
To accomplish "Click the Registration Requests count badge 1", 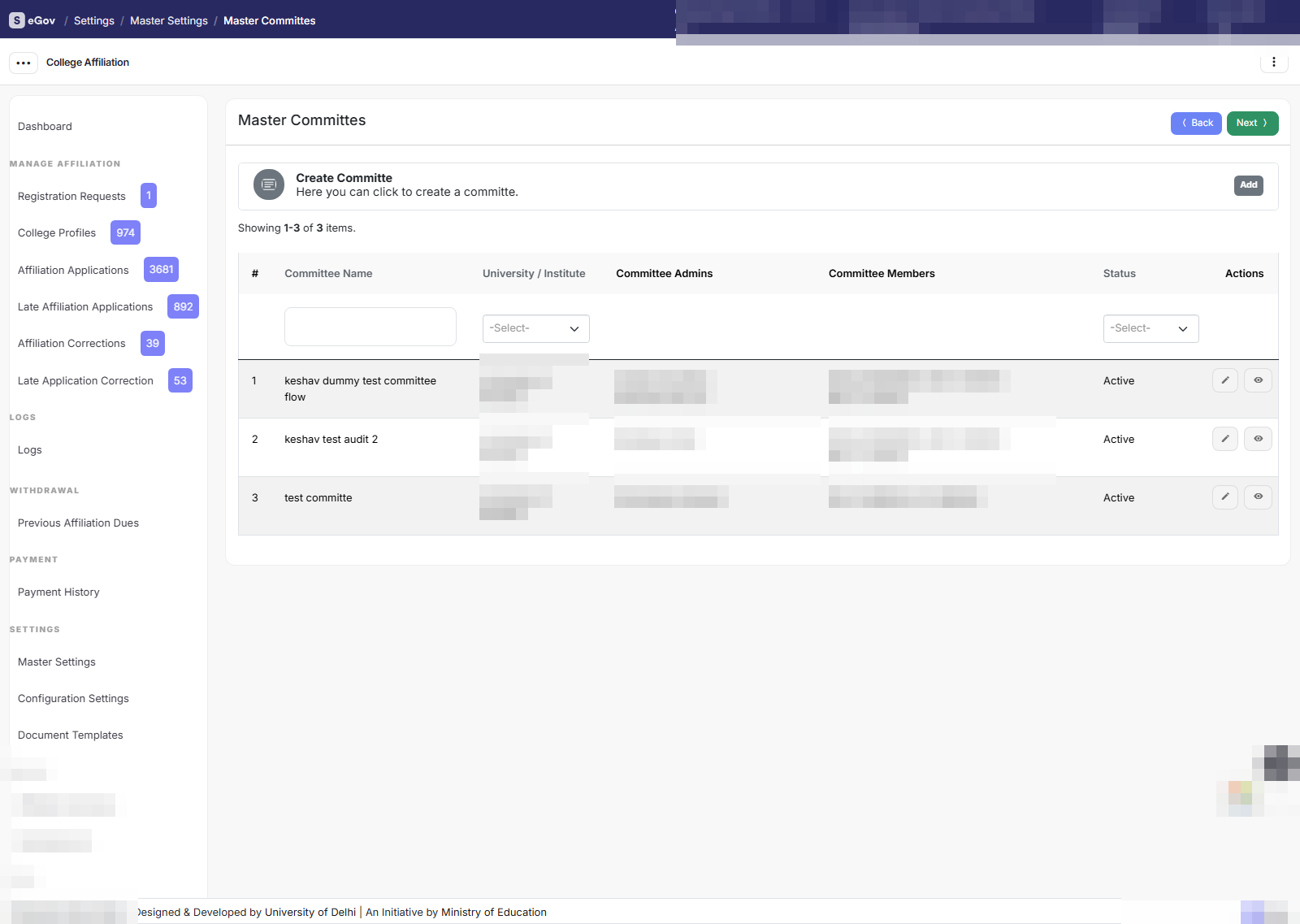I will (x=149, y=196).
